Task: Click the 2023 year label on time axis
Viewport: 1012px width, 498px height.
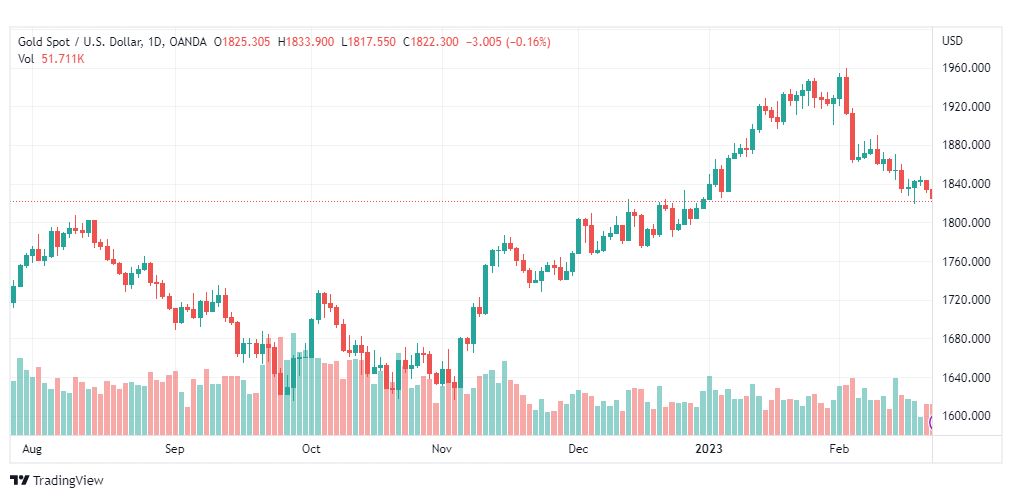Action: pyautogui.click(x=712, y=450)
